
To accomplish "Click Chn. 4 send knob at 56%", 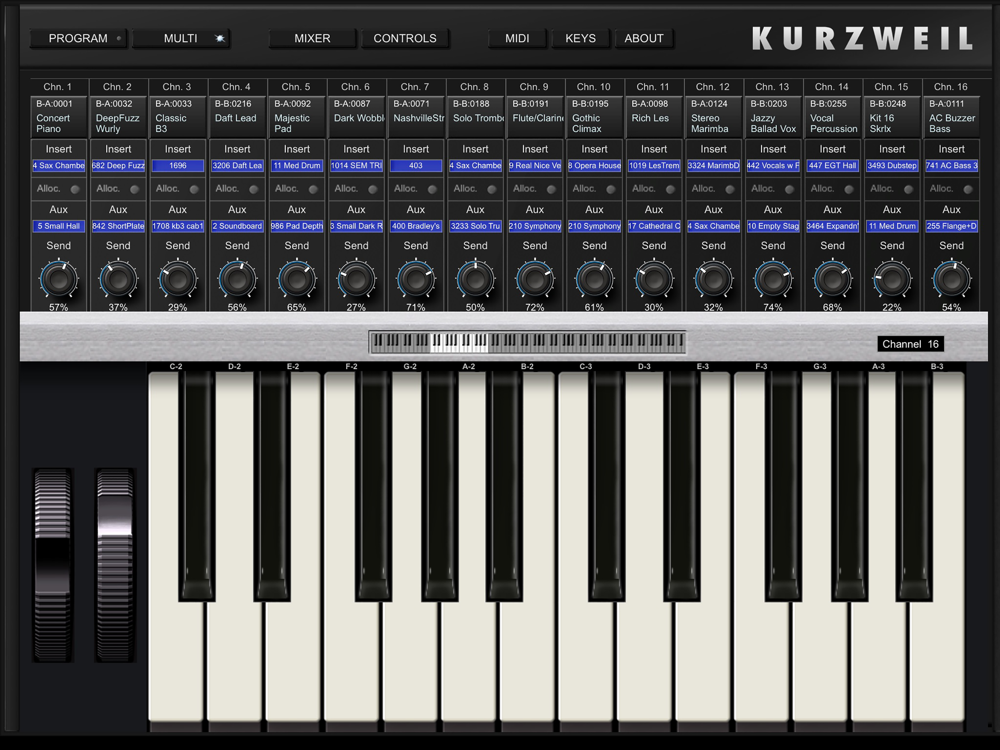I will point(237,279).
